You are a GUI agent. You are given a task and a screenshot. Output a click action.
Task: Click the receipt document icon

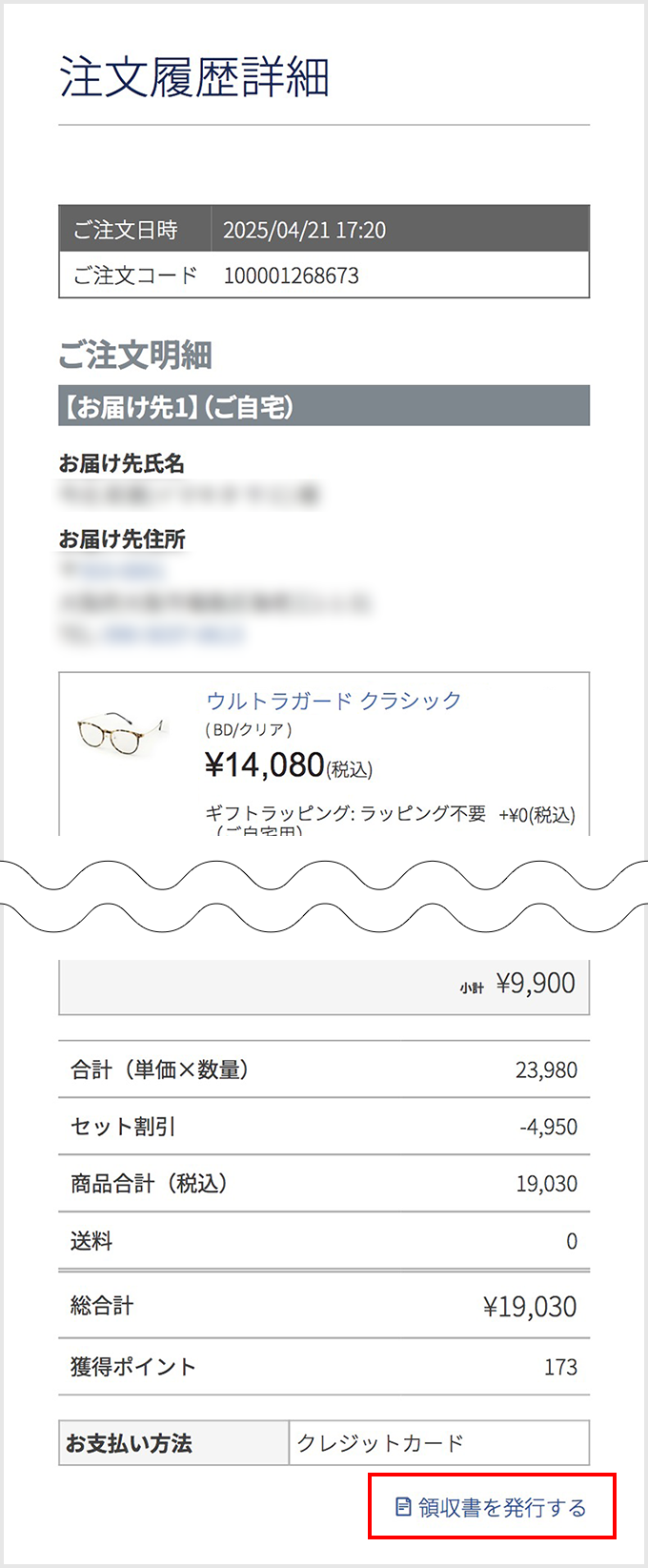[x=403, y=1507]
